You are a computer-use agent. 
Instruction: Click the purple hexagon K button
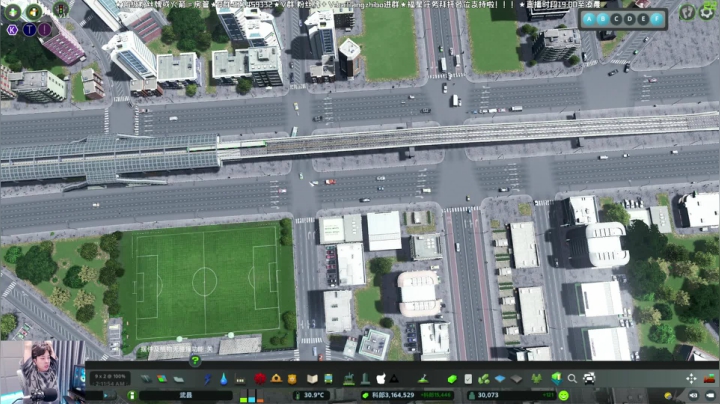[13, 30]
